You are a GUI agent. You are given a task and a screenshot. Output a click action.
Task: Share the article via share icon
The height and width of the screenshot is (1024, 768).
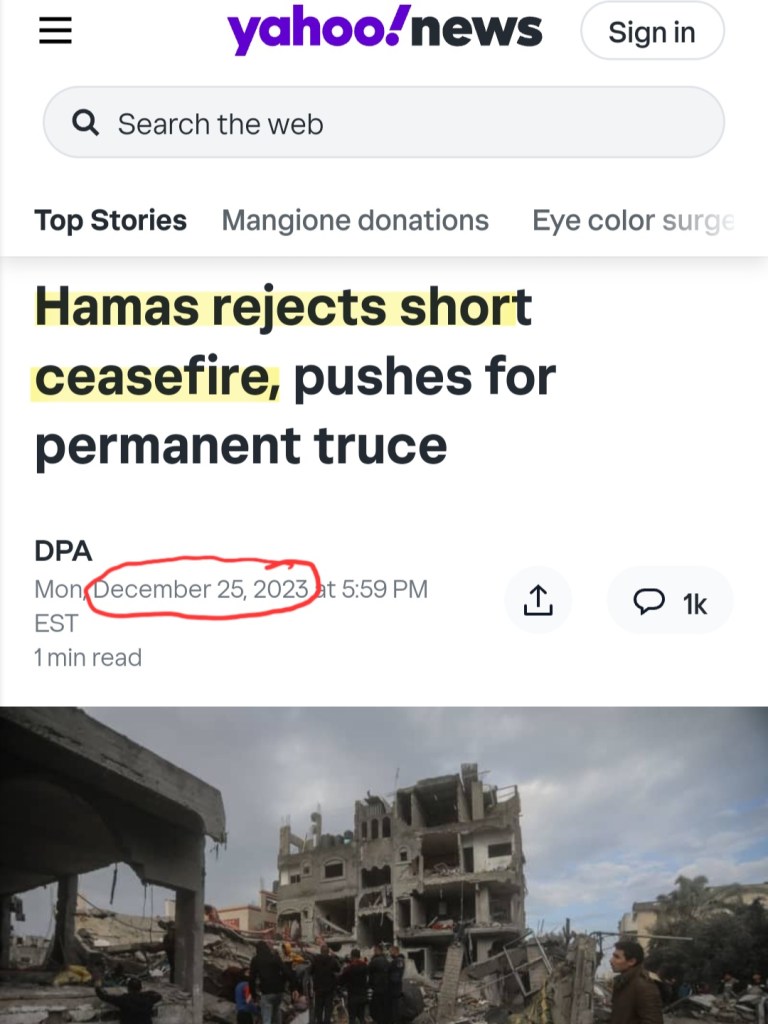[x=538, y=600]
